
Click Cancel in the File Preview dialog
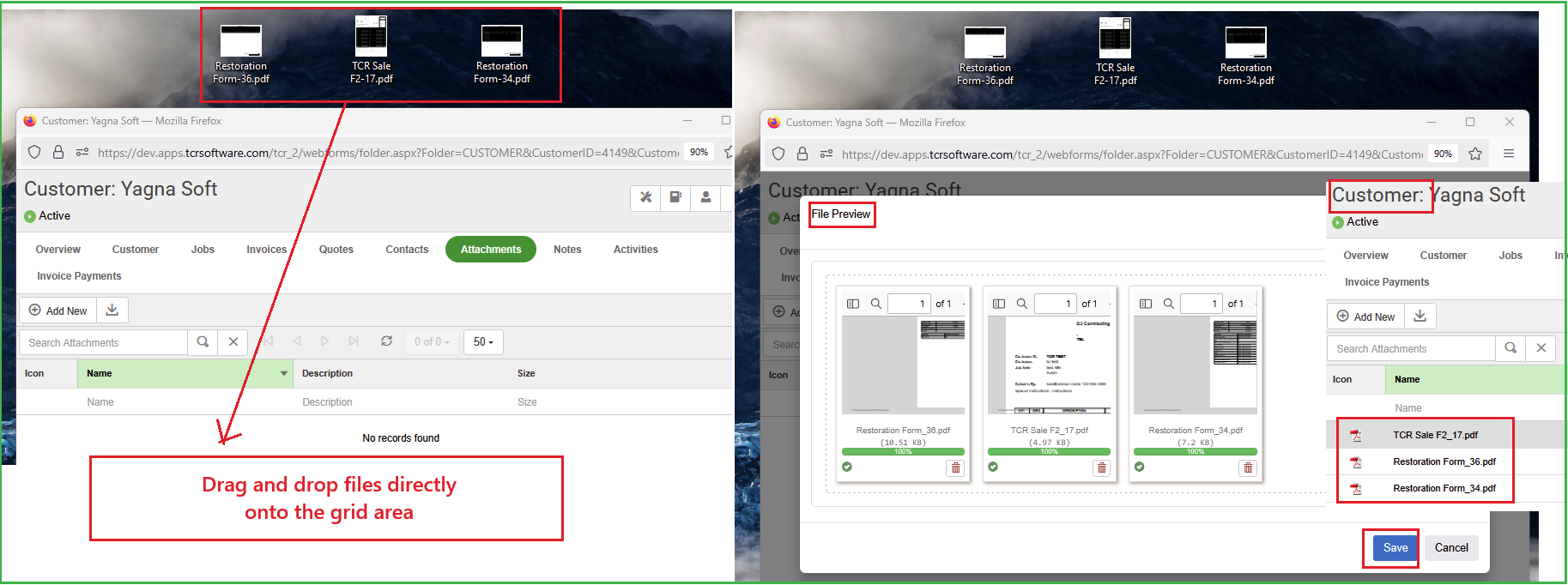pos(1451,547)
